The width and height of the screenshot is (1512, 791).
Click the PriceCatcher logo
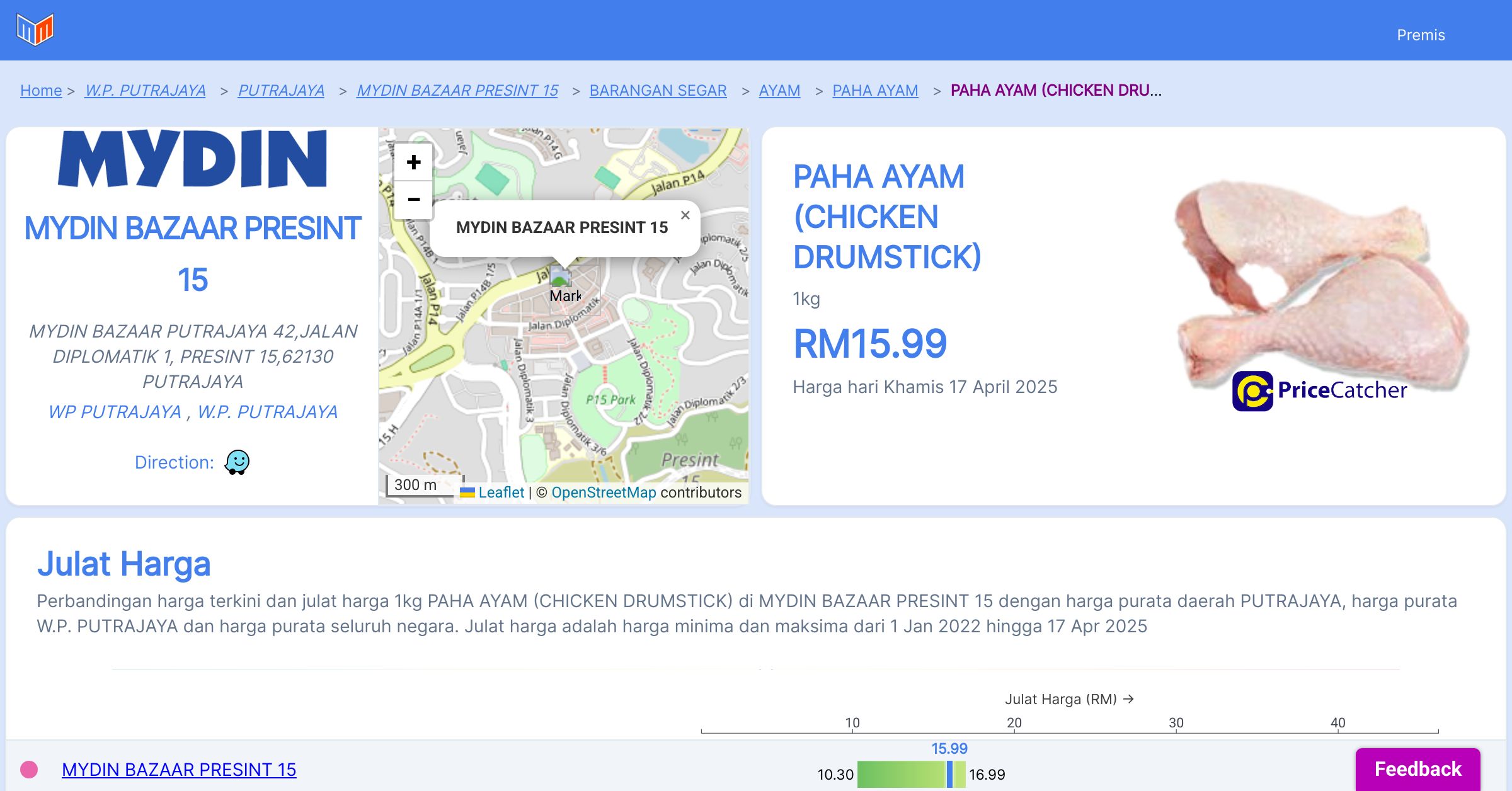(x=1319, y=390)
